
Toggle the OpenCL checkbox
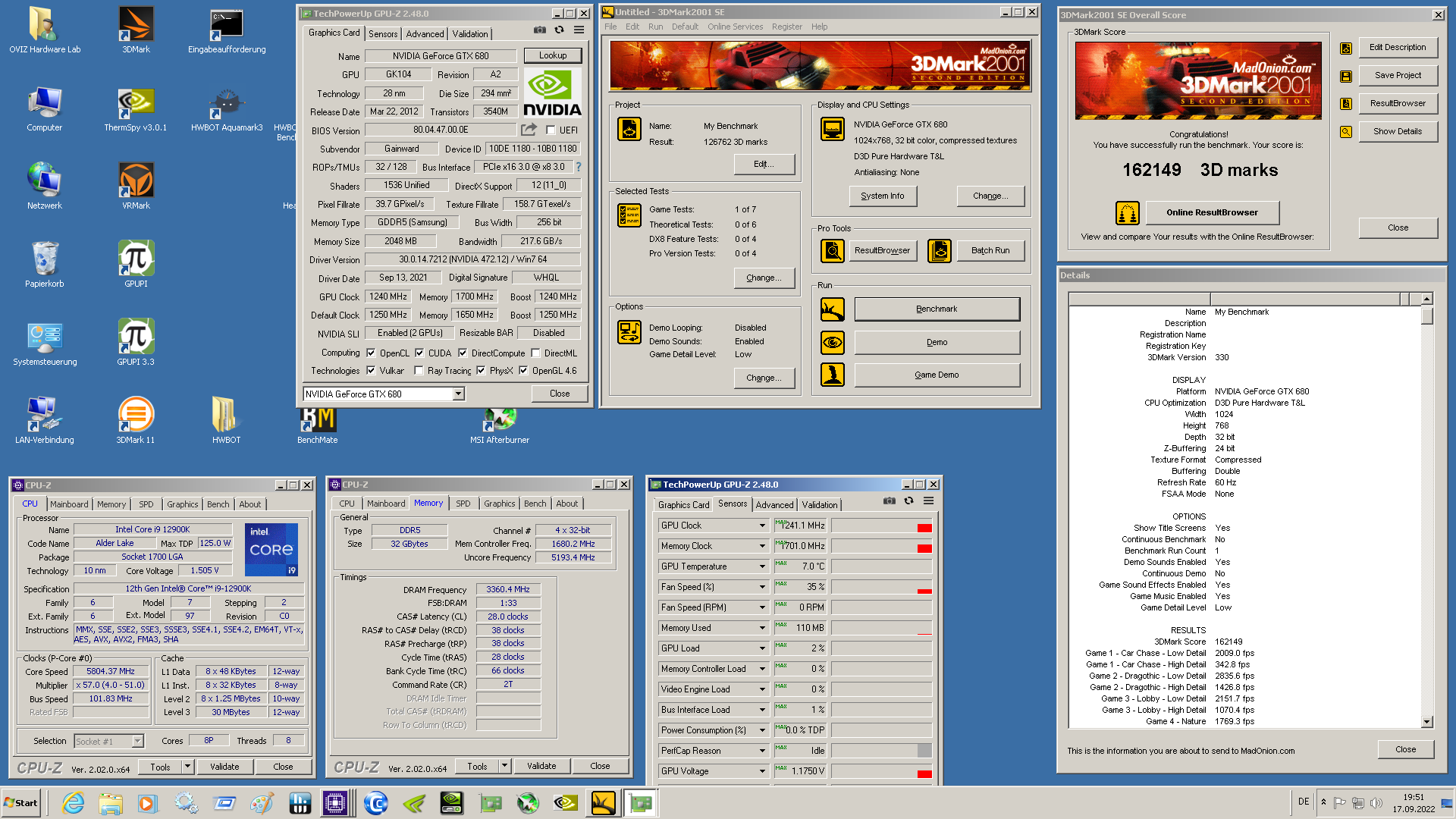(x=371, y=353)
